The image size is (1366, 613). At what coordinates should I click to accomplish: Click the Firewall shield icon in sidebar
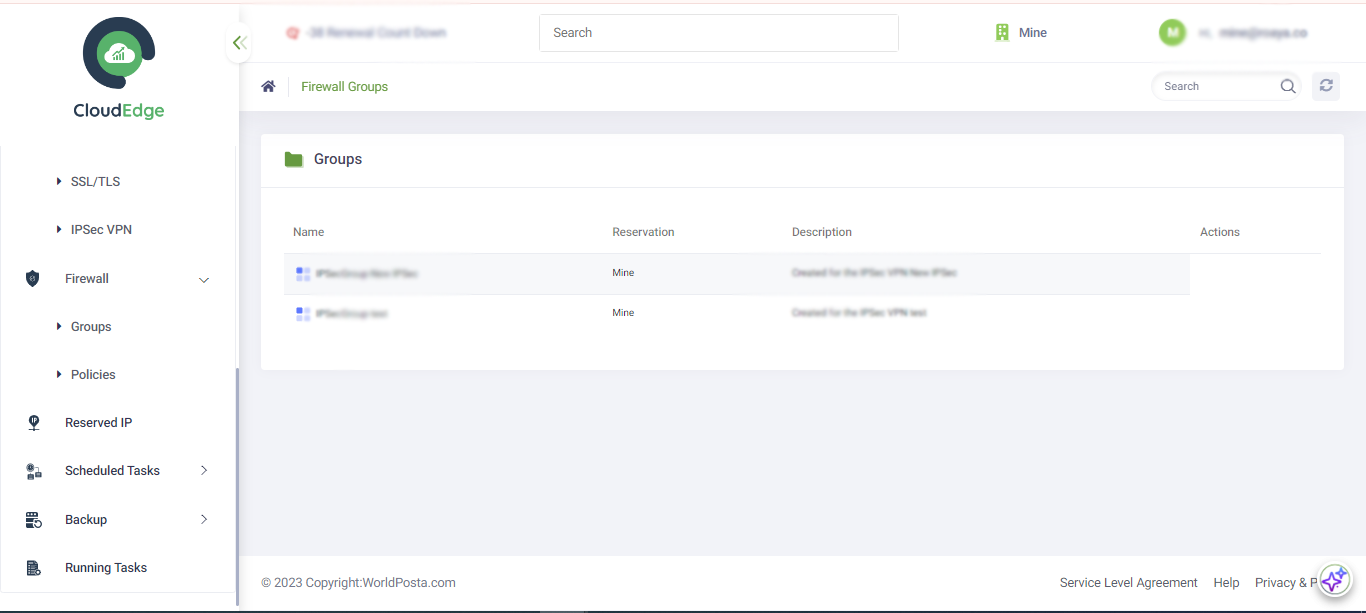click(x=33, y=278)
